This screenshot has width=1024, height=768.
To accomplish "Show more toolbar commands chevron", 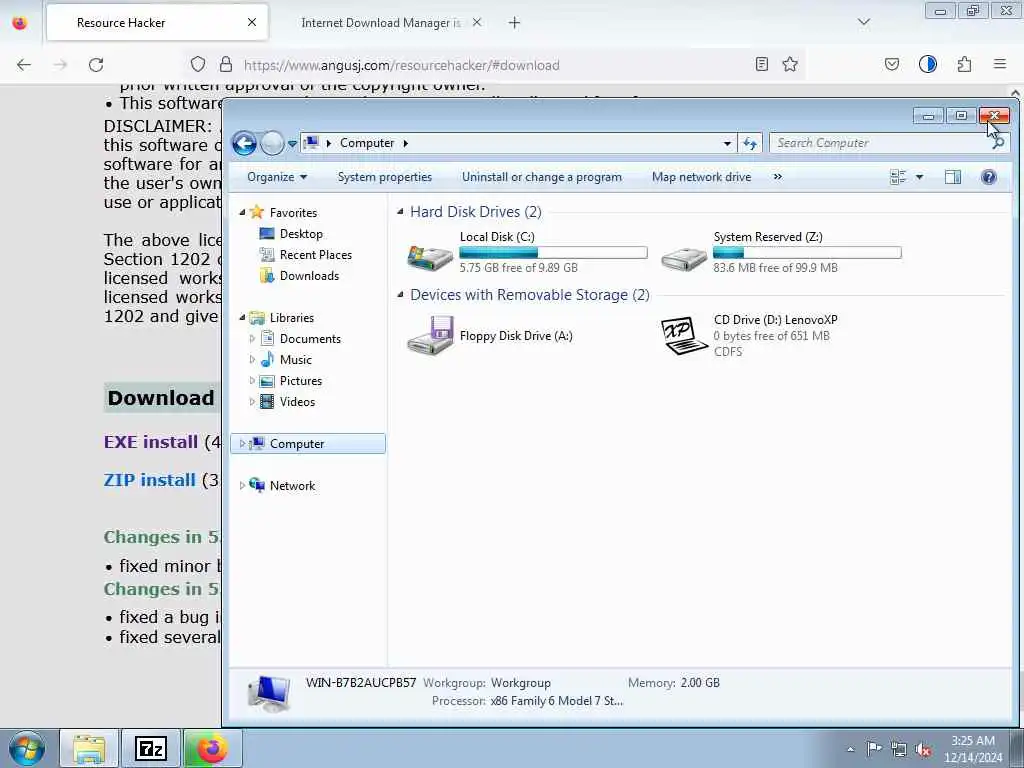I will [777, 177].
